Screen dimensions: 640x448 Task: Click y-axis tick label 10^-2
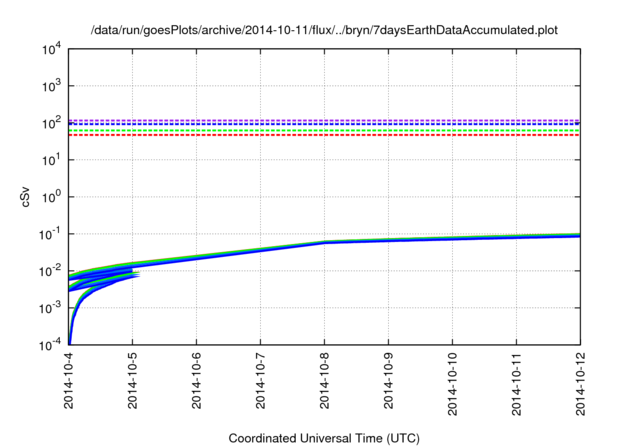[49, 271]
